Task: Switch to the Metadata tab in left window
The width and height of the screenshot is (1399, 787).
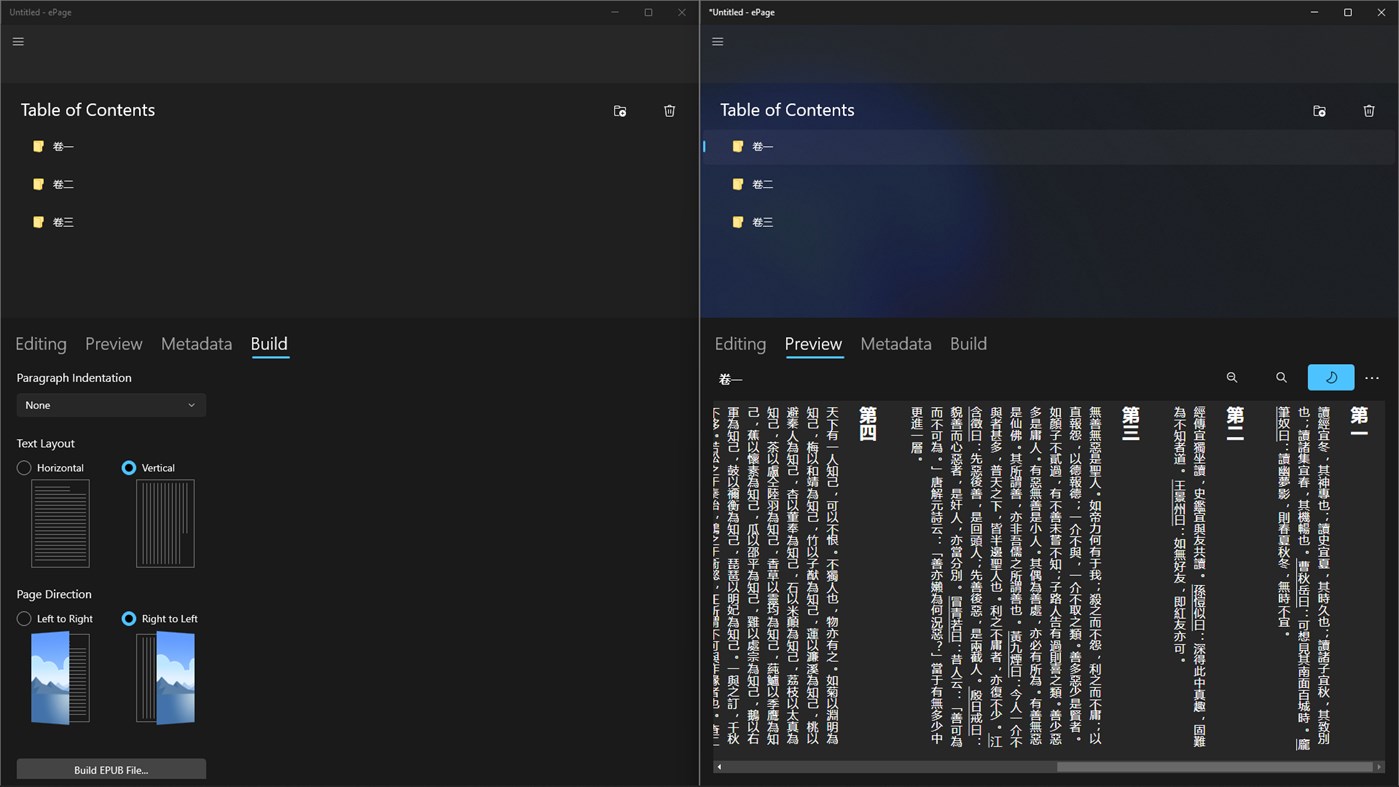Action: [x=196, y=344]
